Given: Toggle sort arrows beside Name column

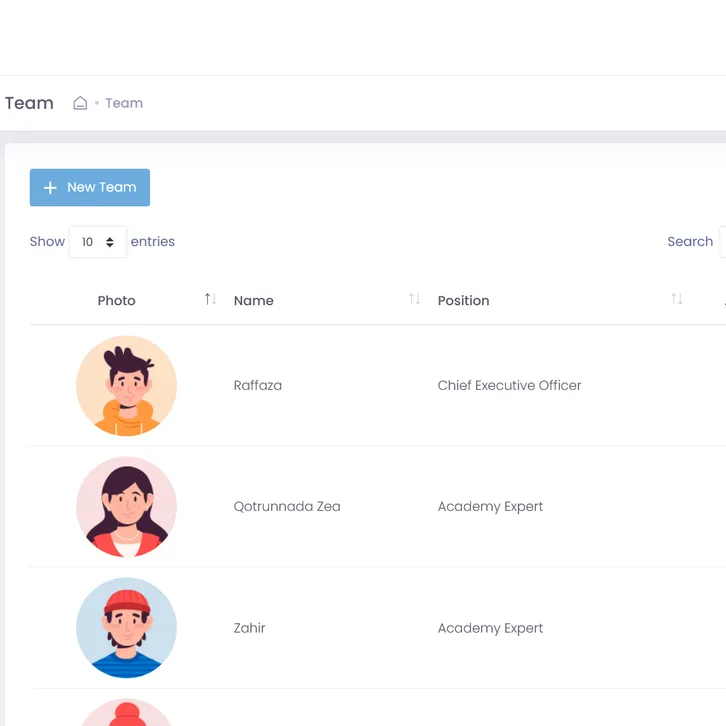Looking at the screenshot, I should pyautogui.click(x=414, y=300).
